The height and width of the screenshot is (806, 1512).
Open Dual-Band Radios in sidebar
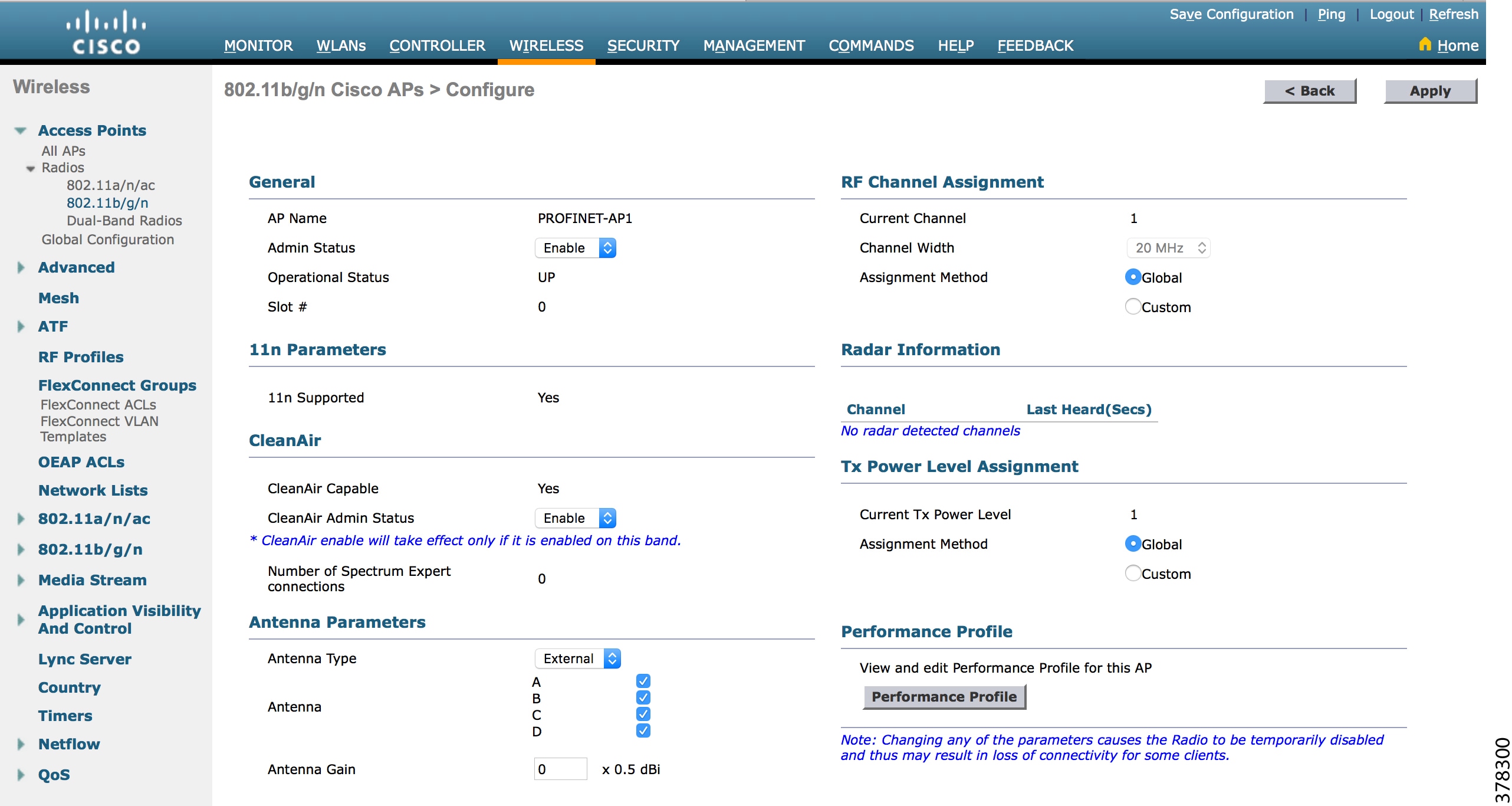click(x=124, y=221)
